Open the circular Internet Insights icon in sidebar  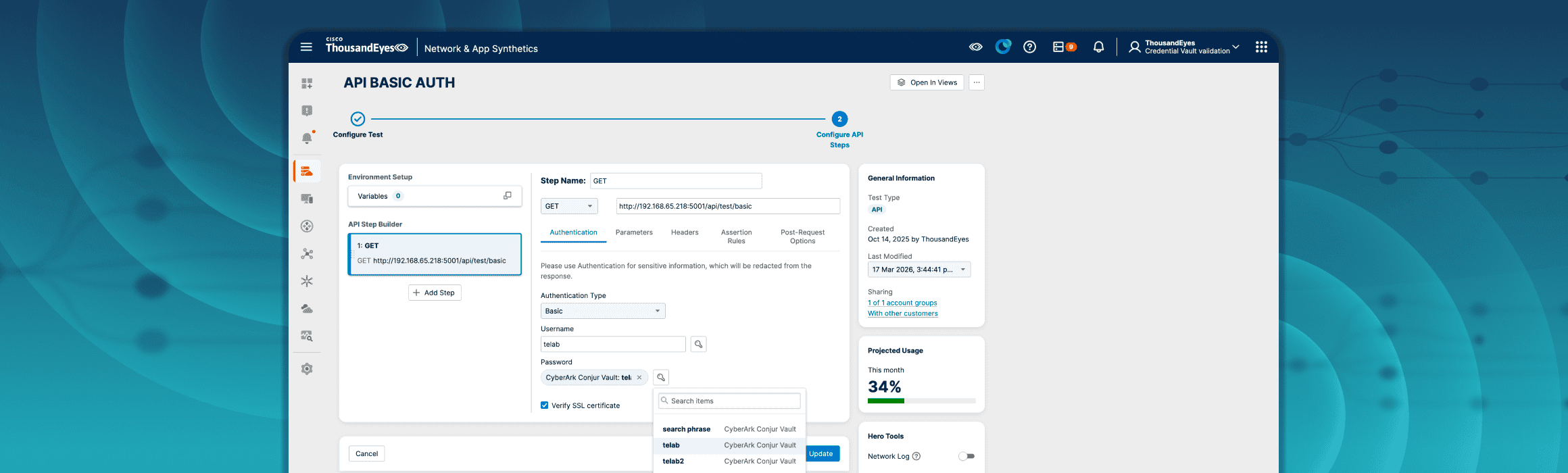point(307,226)
